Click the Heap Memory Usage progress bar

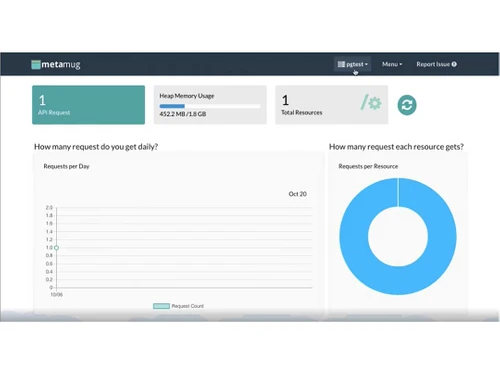tap(210, 106)
